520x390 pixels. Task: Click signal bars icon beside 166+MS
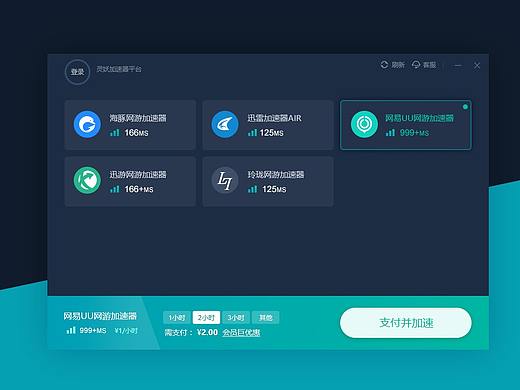(x=115, y=189)
